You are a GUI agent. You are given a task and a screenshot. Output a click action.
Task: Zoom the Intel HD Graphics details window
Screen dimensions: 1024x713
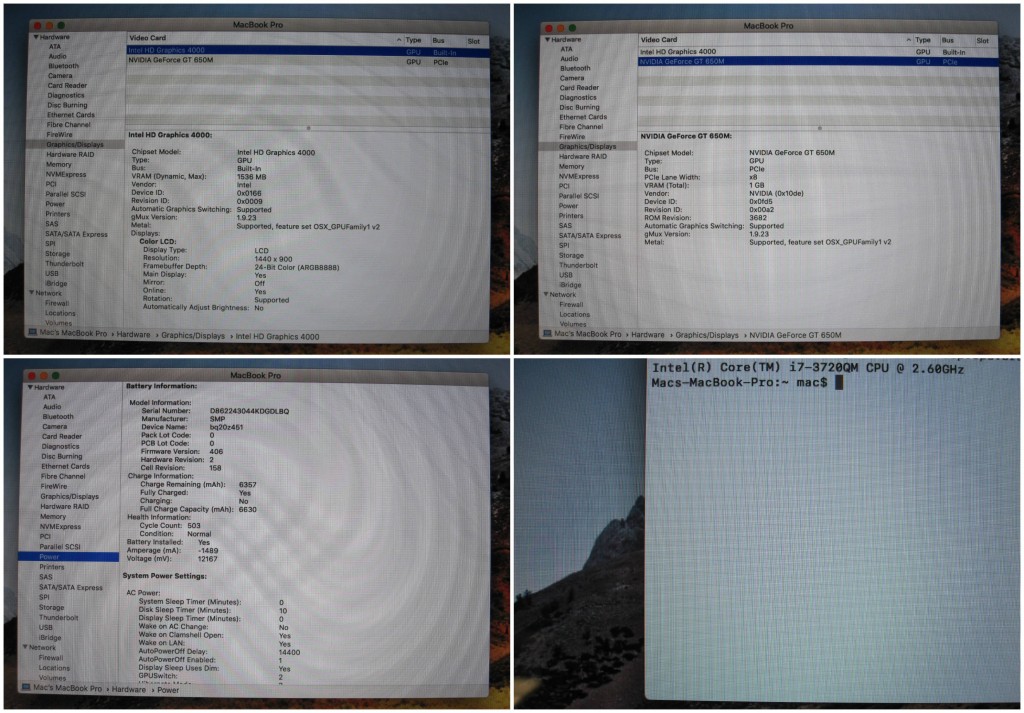[61, 25]
